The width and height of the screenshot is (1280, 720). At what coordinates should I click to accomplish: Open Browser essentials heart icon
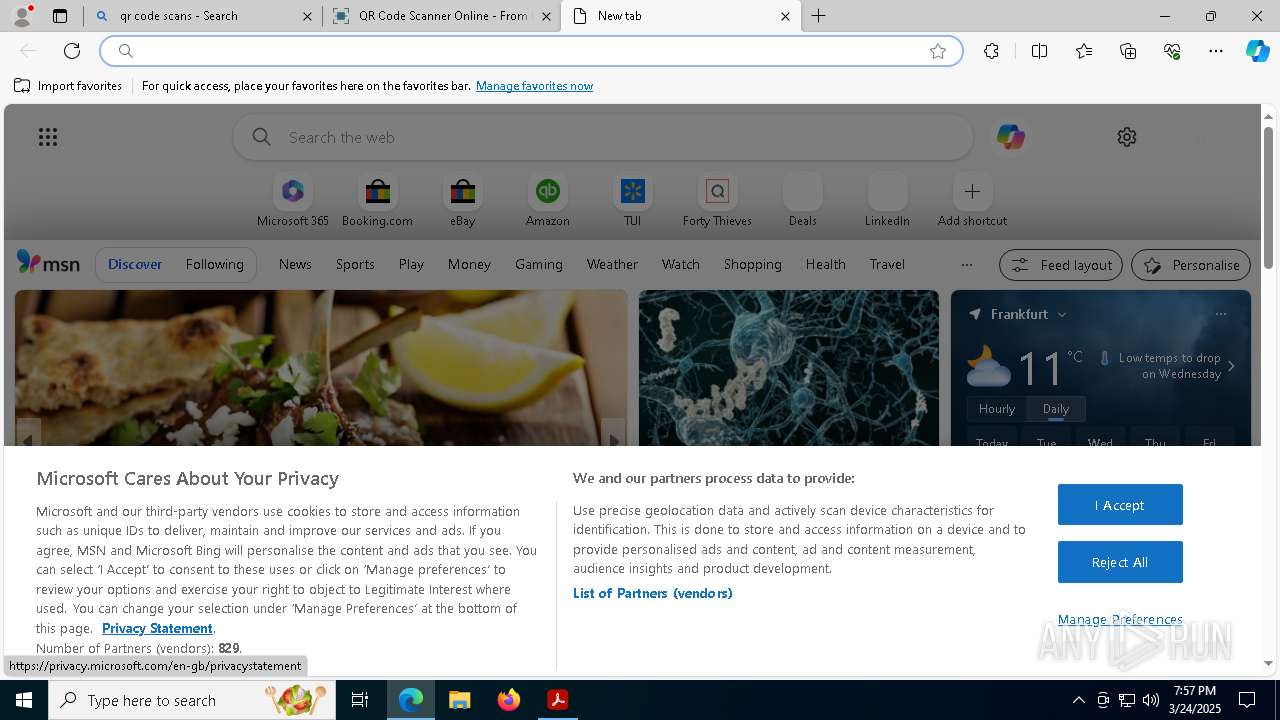point(1172,51)
